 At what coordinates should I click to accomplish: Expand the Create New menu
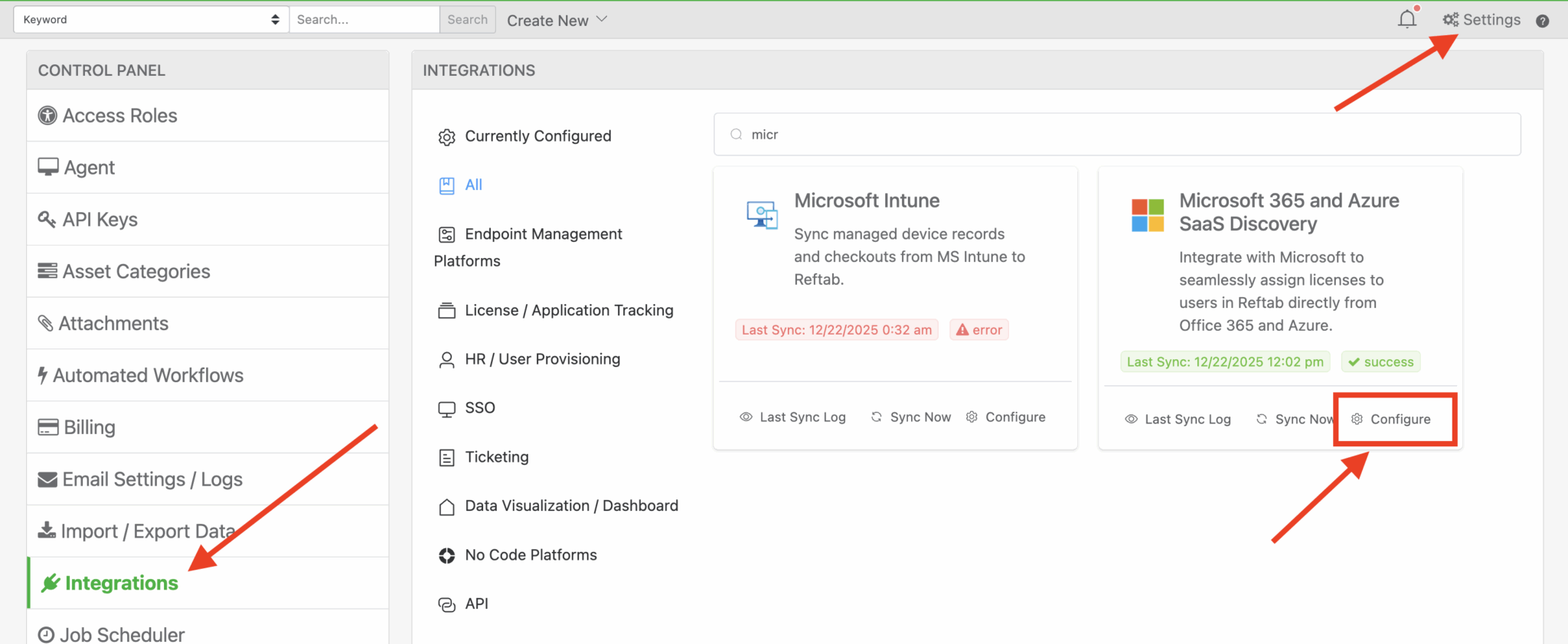557,20
